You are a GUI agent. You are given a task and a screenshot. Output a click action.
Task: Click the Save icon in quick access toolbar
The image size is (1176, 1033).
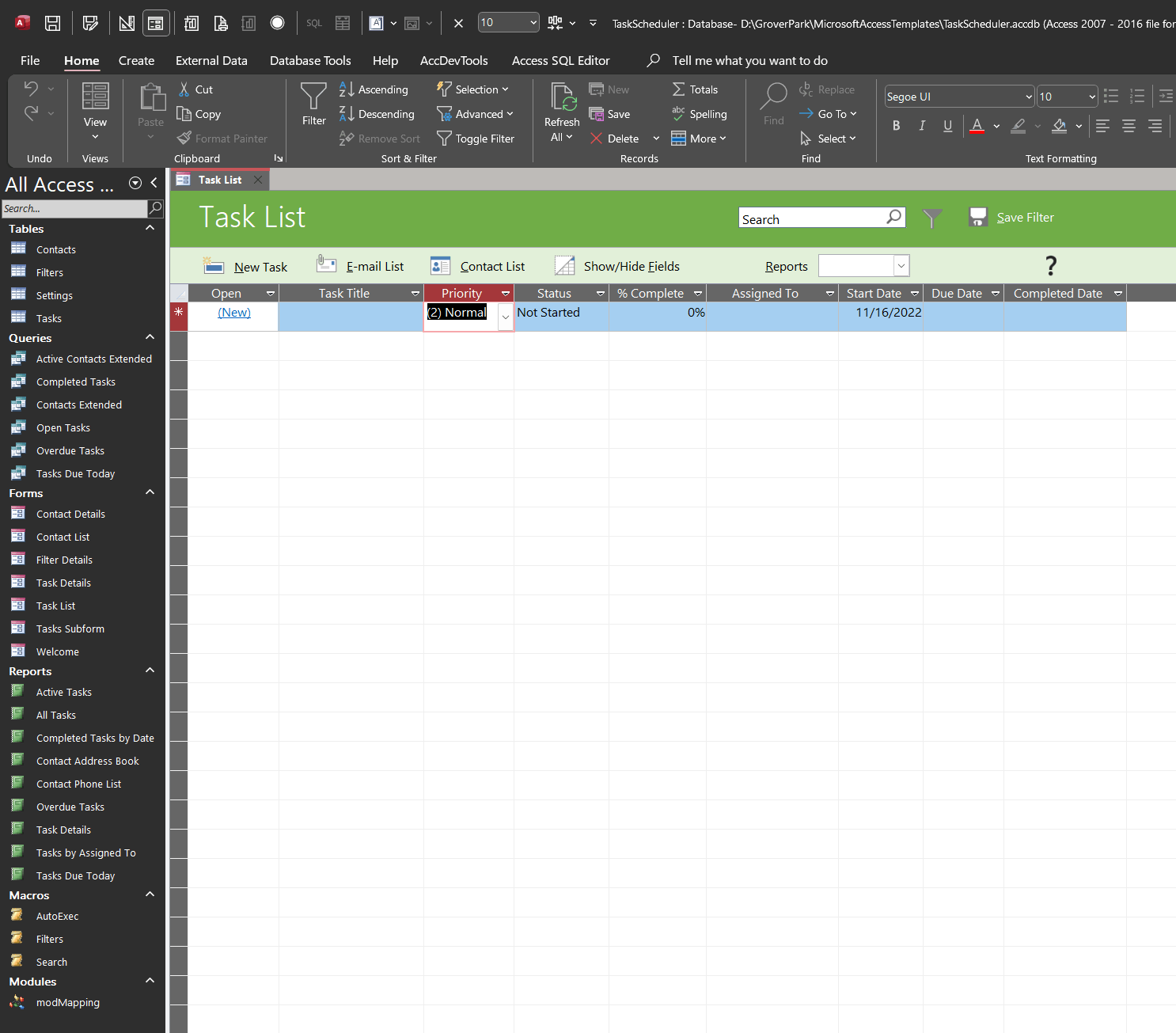[x=52, y=23]
